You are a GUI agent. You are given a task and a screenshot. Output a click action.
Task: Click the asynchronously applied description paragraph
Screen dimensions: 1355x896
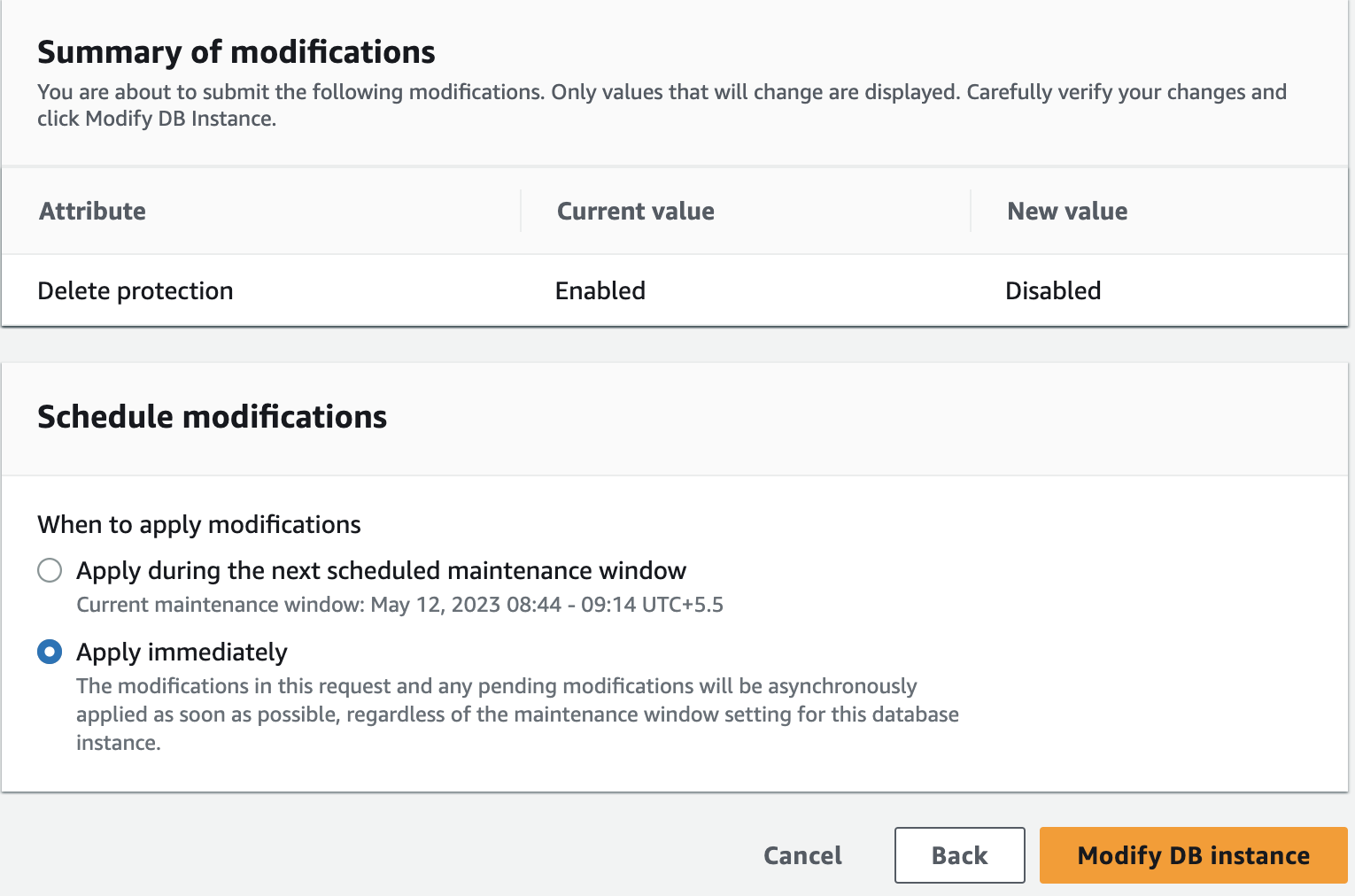click(517, 714)
